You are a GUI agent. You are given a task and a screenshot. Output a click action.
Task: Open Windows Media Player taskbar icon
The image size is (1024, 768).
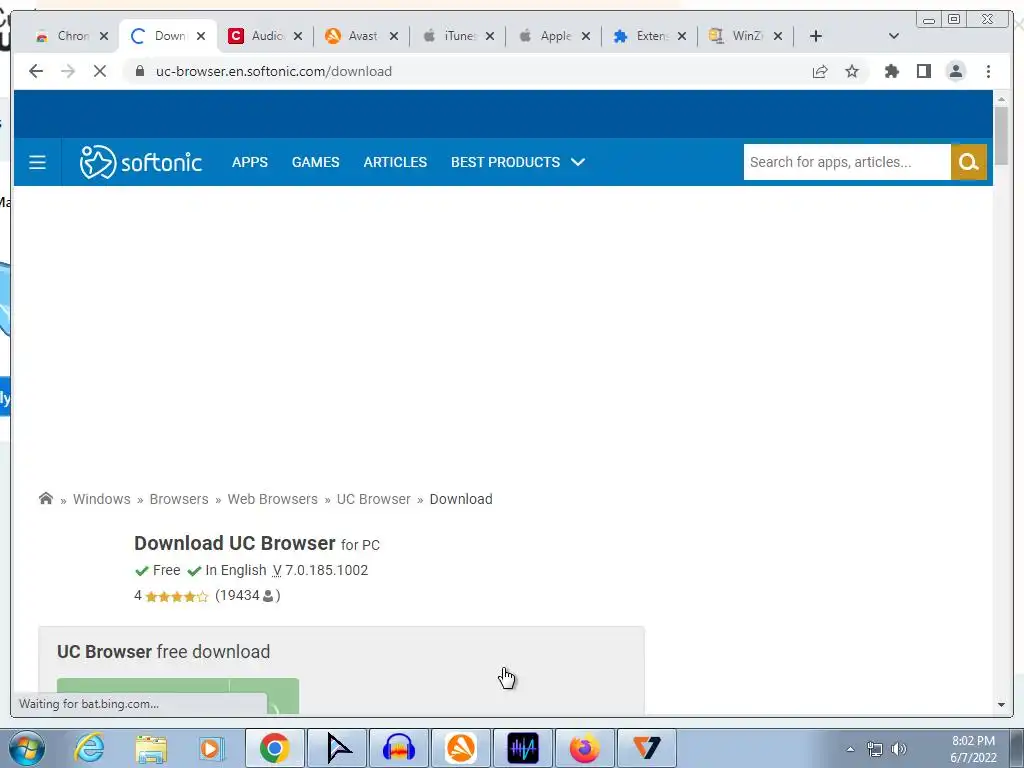pos(212,748)
